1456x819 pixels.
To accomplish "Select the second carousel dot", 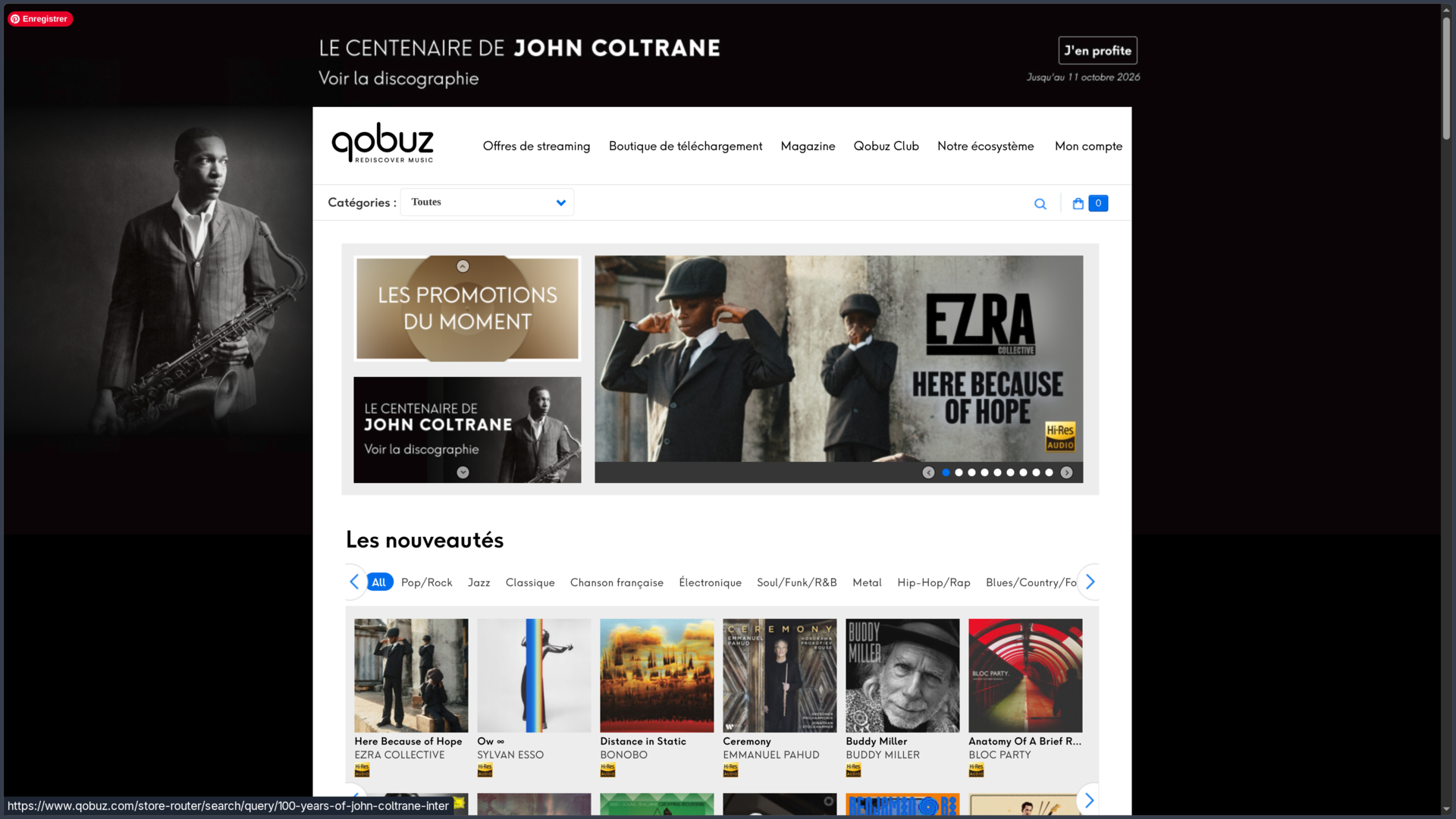I will pyautogui.click(x=959, y=472).
